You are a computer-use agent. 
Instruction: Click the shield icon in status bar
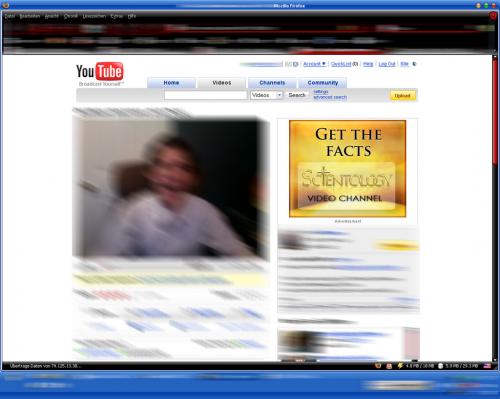tap(378, 366)
